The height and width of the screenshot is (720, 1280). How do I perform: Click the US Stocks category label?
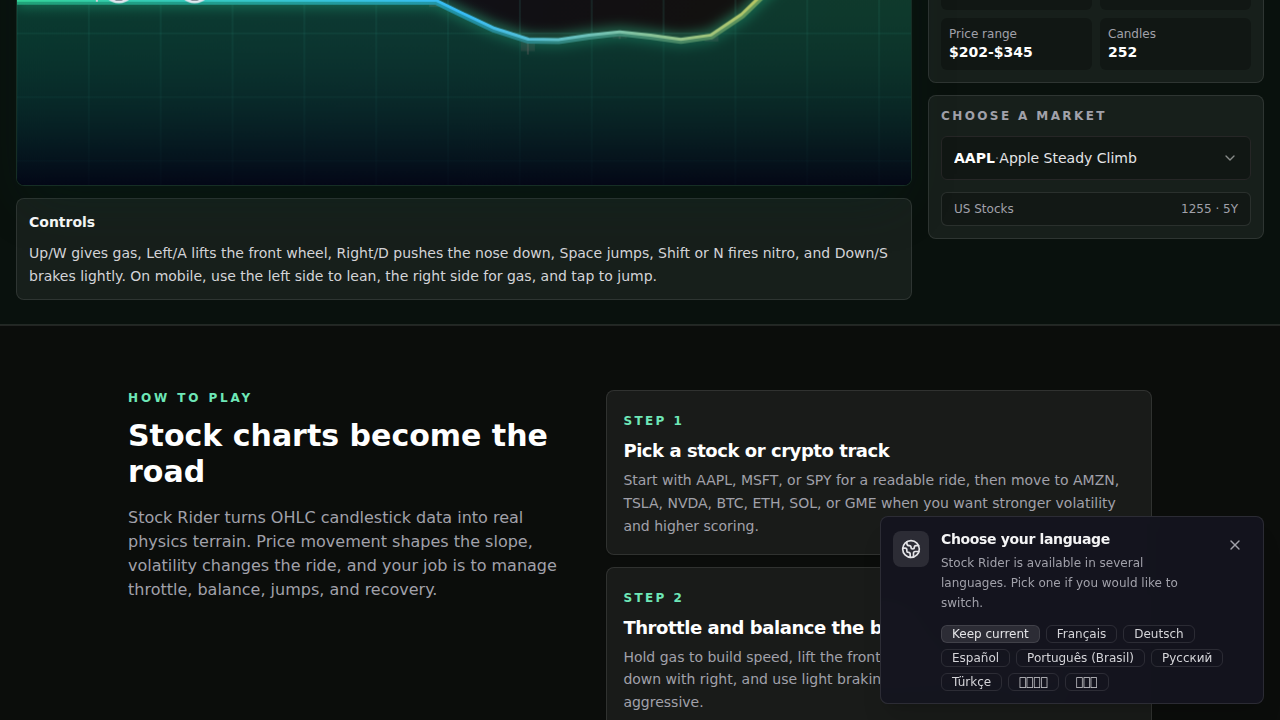pyautogui.click(x=983, y=209)
